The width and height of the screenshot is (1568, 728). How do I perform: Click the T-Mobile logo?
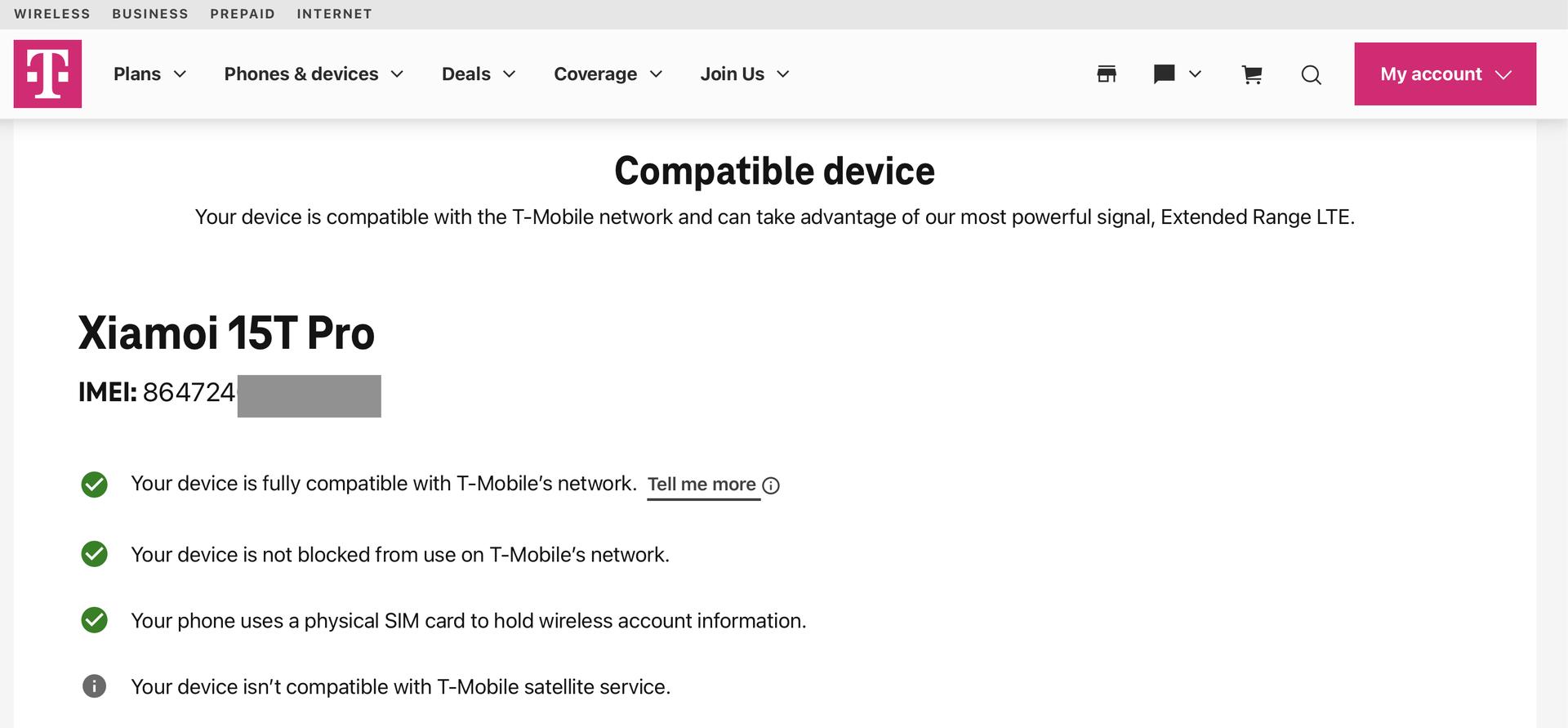point(47,74)
